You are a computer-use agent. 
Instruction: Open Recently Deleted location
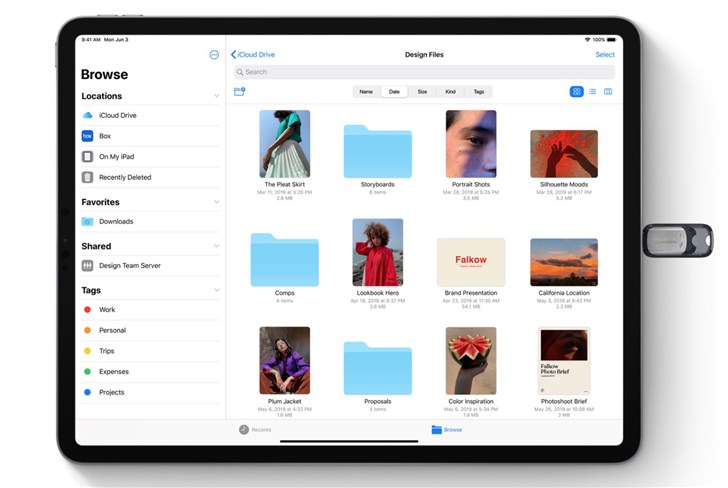pyautogui.click(x=124, y=177)
